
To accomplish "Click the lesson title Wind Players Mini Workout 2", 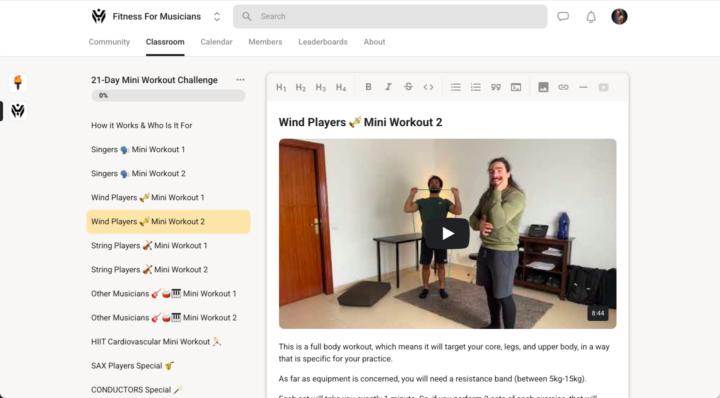I will pyautogui.click(x=360, y=122).
